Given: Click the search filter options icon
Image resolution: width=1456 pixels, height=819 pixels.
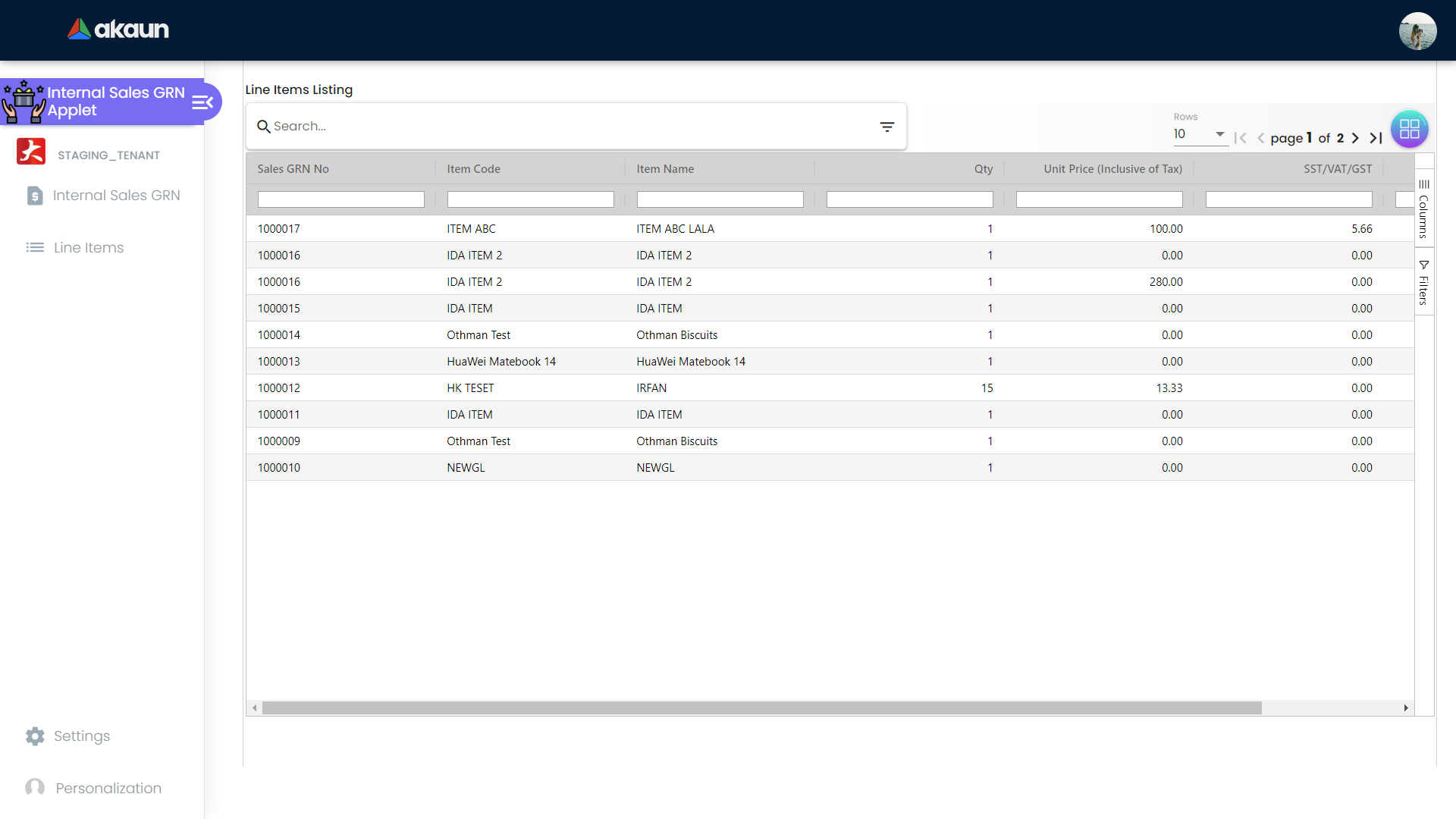Looking at the screenshot, I should point(886,127).
